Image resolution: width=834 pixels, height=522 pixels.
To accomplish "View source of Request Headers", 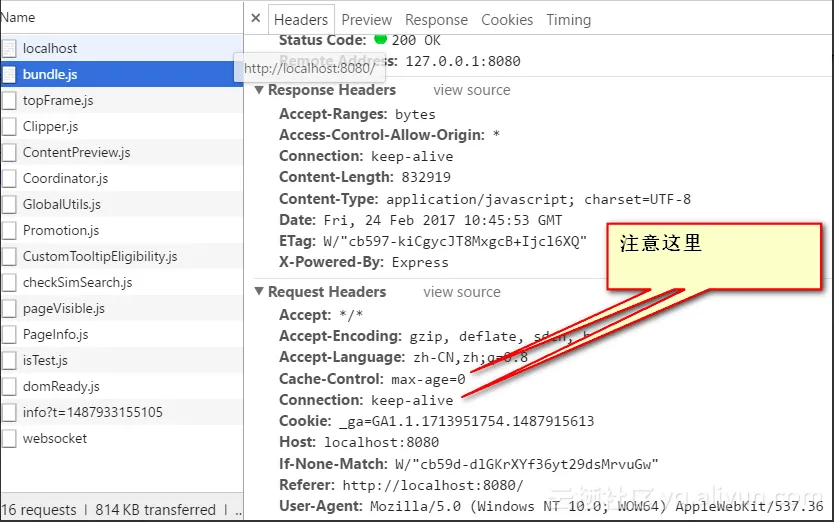I will coord(462,292).
